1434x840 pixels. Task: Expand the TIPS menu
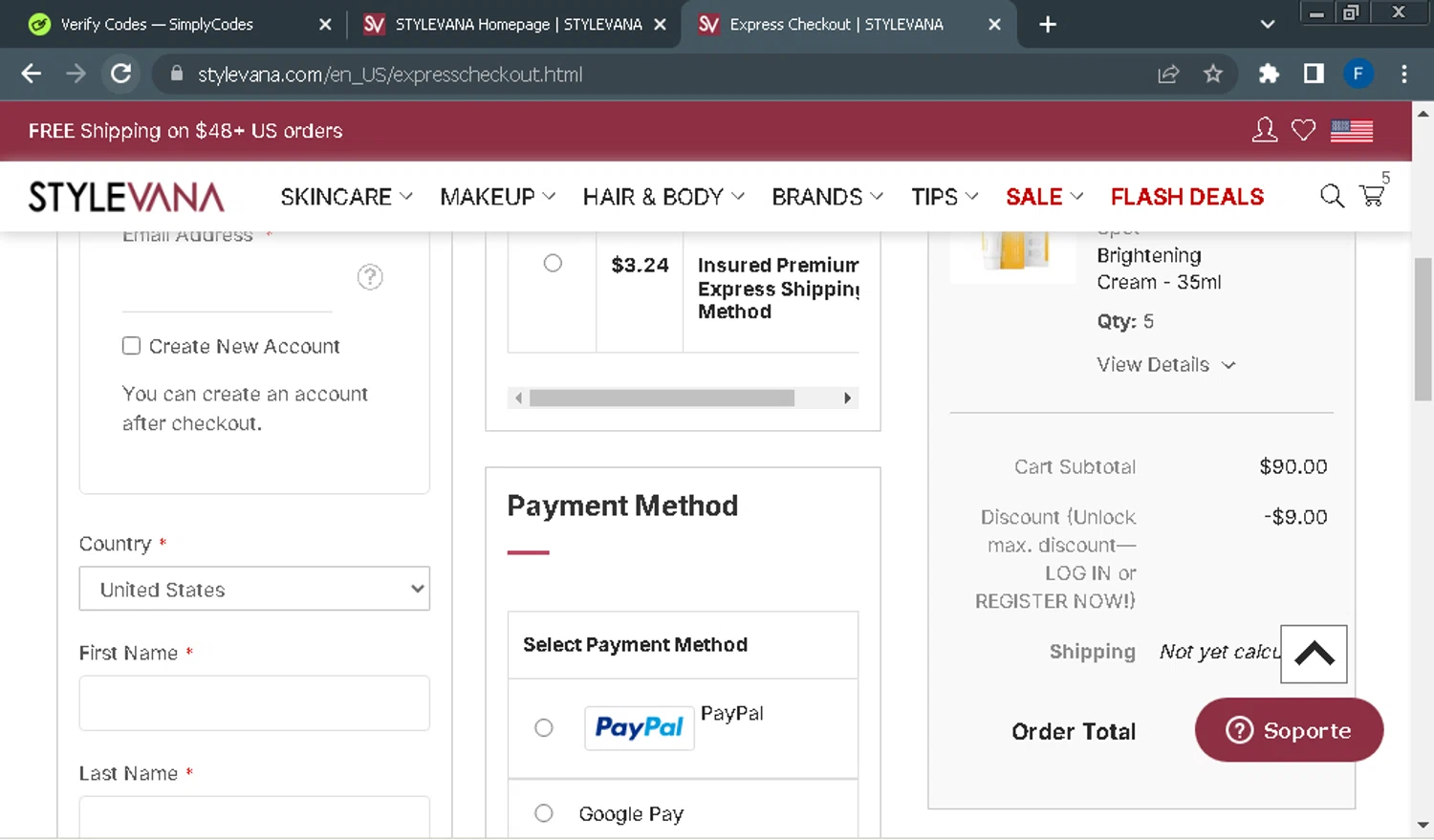coord(945,197)
